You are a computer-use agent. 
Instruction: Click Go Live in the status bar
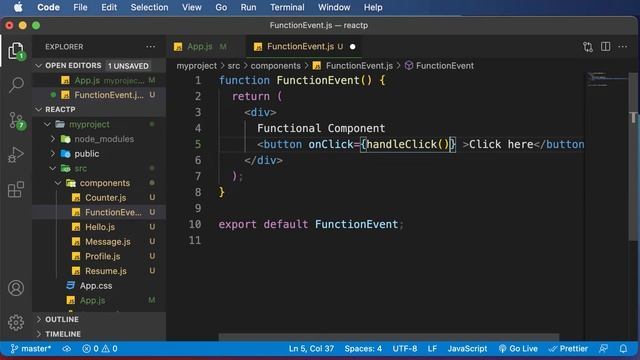tap(518, 349)
